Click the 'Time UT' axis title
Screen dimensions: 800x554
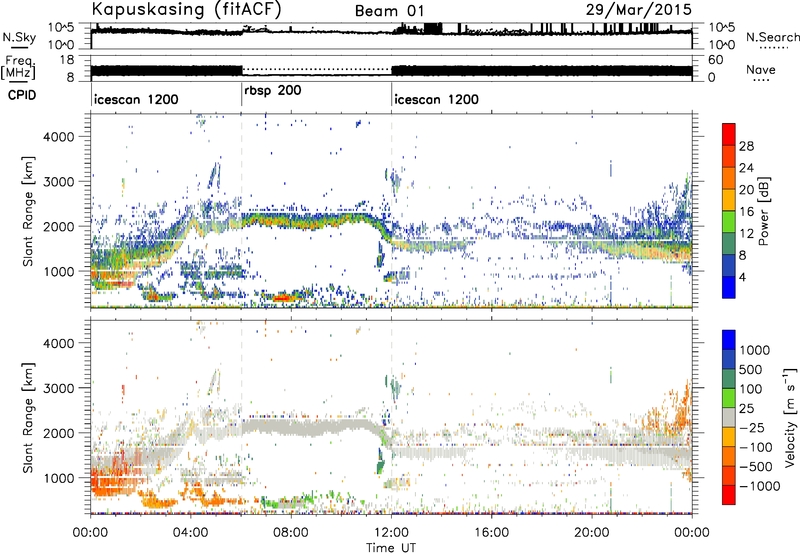[x=391, y=548]
